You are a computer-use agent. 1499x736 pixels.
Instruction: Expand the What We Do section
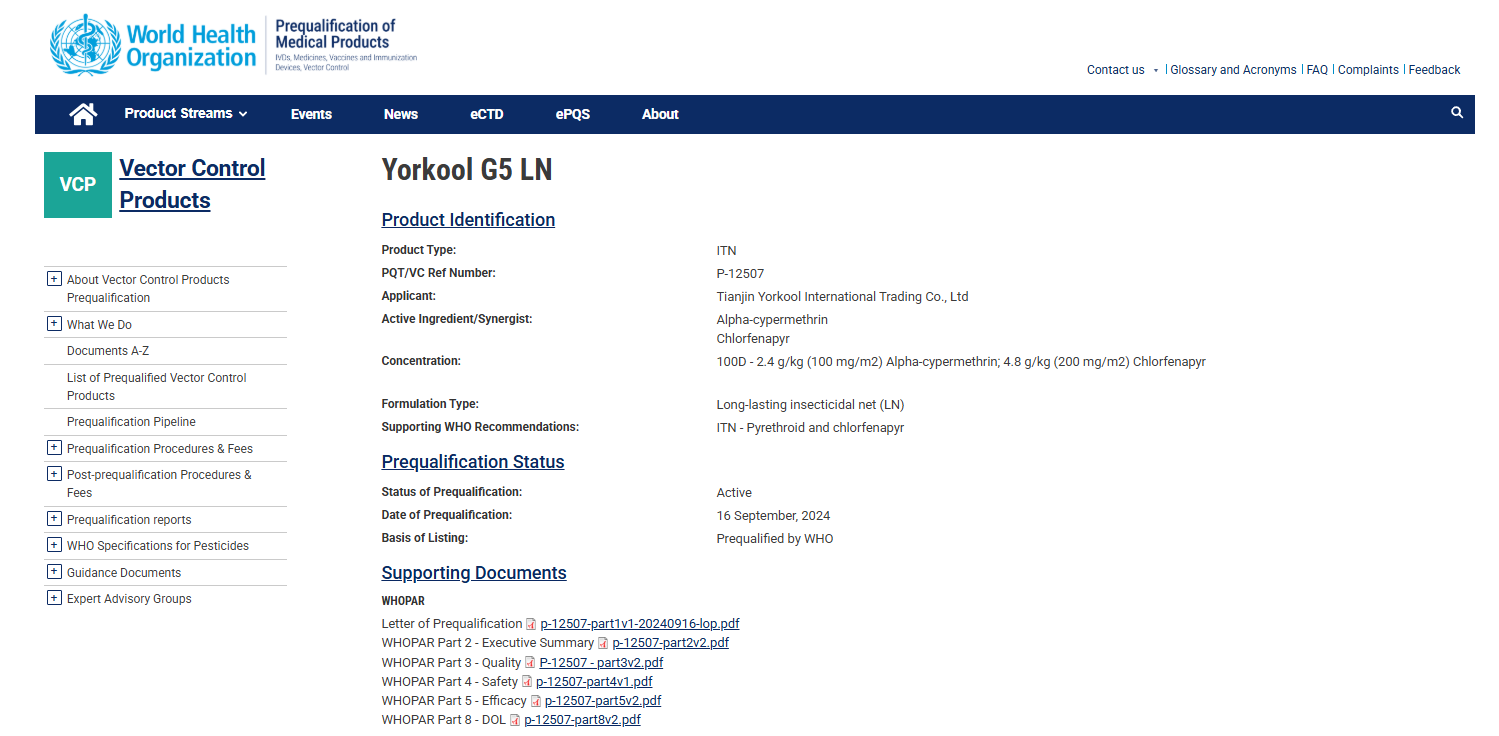54,324
